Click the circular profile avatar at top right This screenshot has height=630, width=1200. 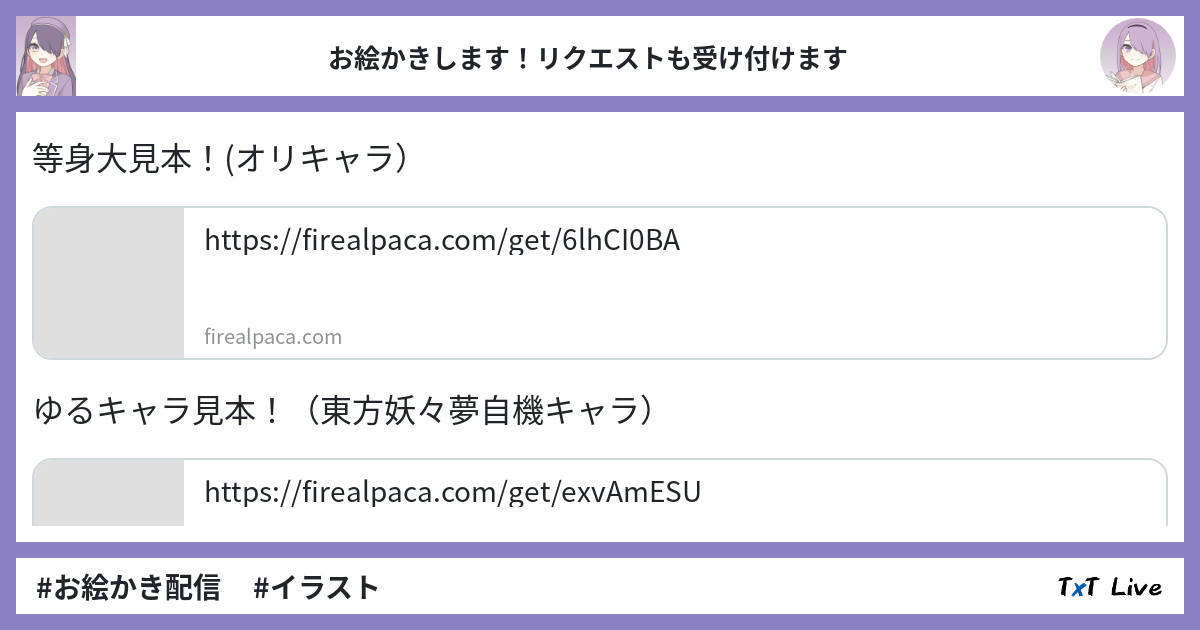pos(1137,56)
